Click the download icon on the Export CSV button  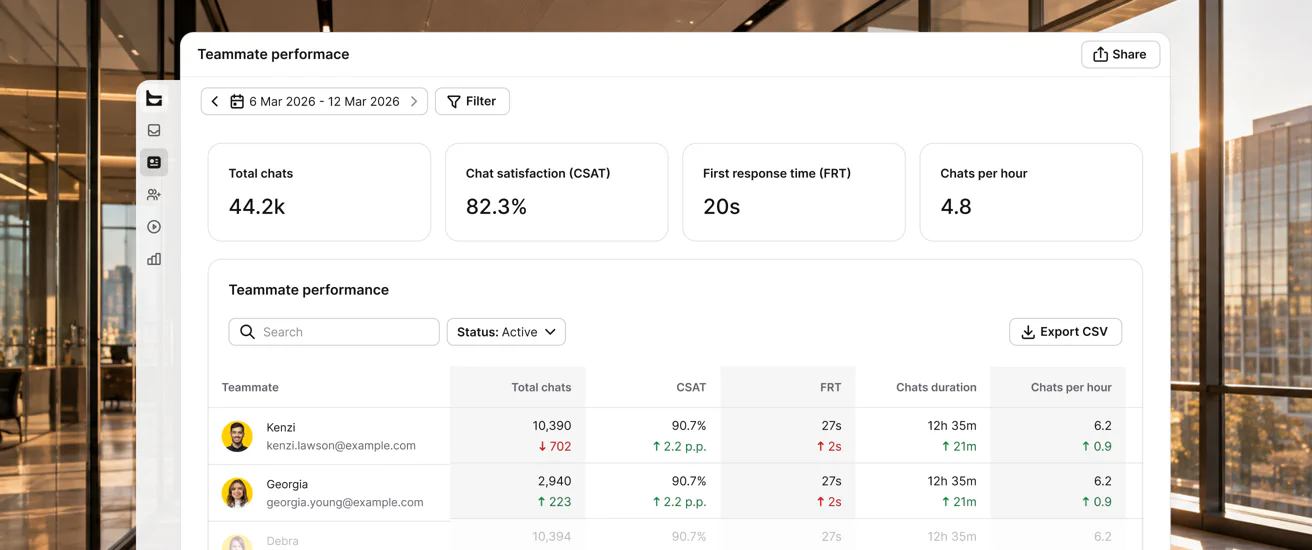click(1028, 332)
